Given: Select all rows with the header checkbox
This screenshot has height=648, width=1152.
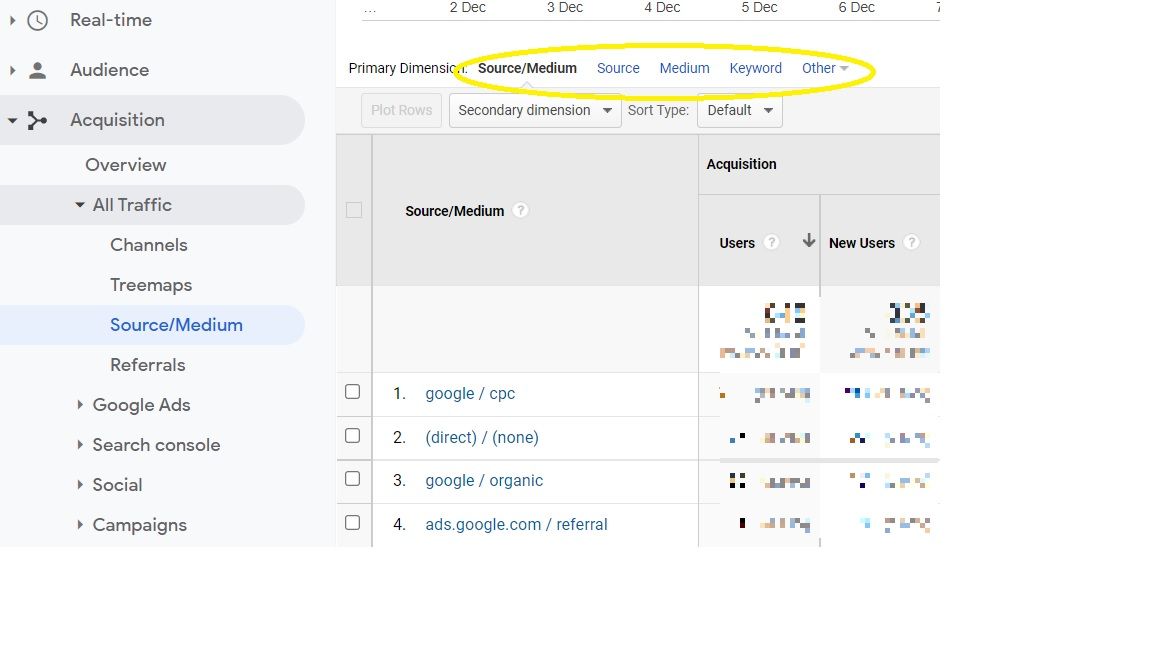Looking at the screenshot, I should click(x=353, y=210).
